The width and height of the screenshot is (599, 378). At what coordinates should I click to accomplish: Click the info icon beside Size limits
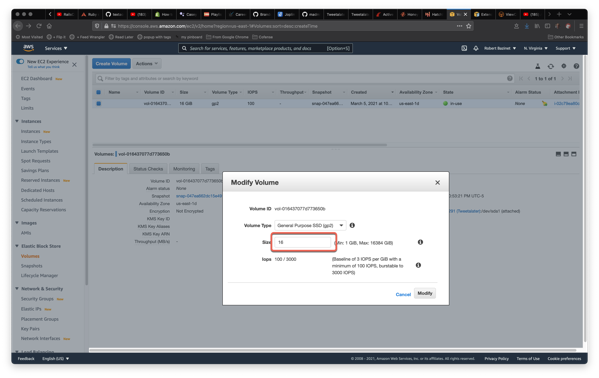pos(420,242)
